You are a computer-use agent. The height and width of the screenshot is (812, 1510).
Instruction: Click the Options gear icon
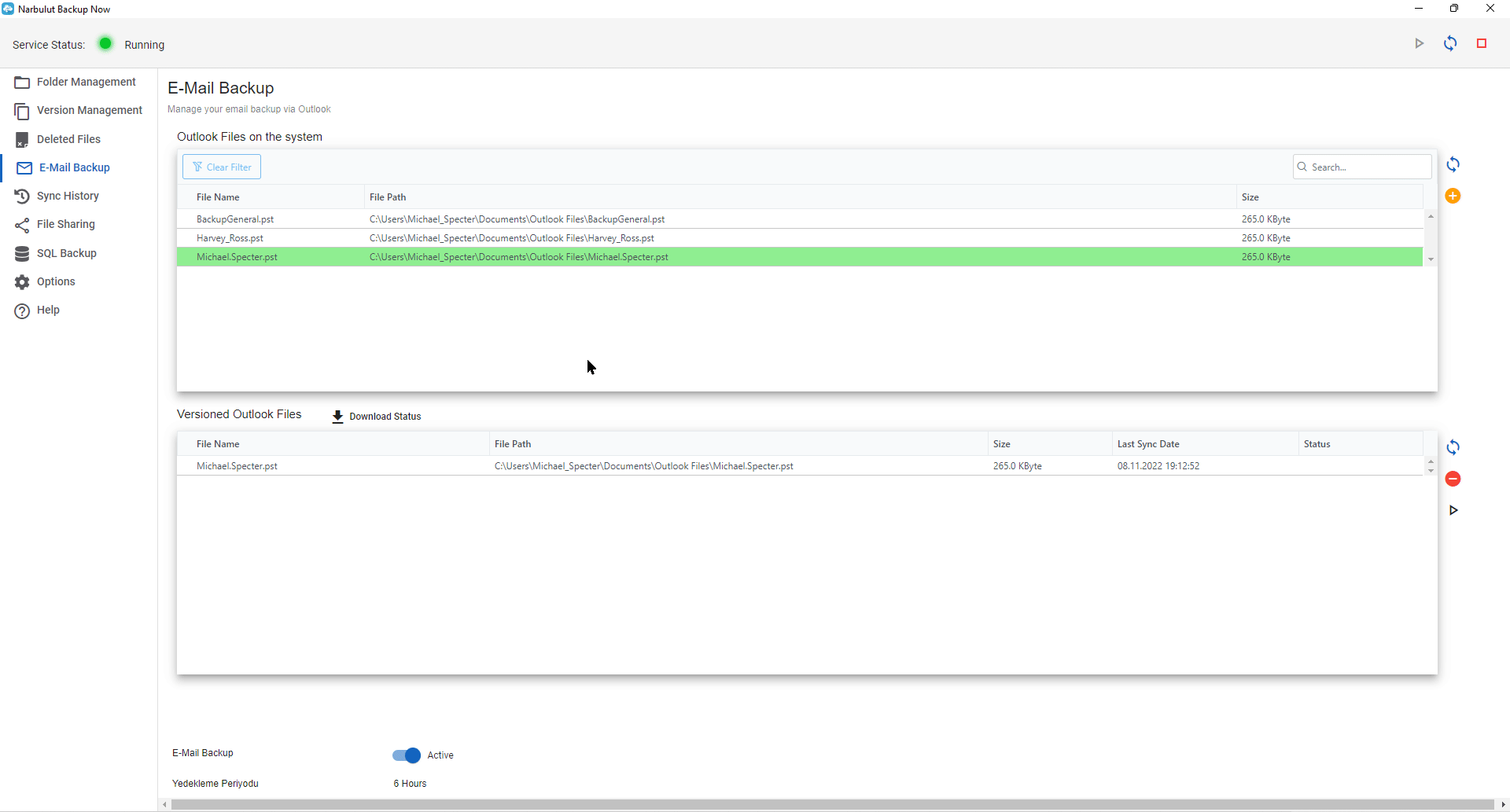coord(22,282)
